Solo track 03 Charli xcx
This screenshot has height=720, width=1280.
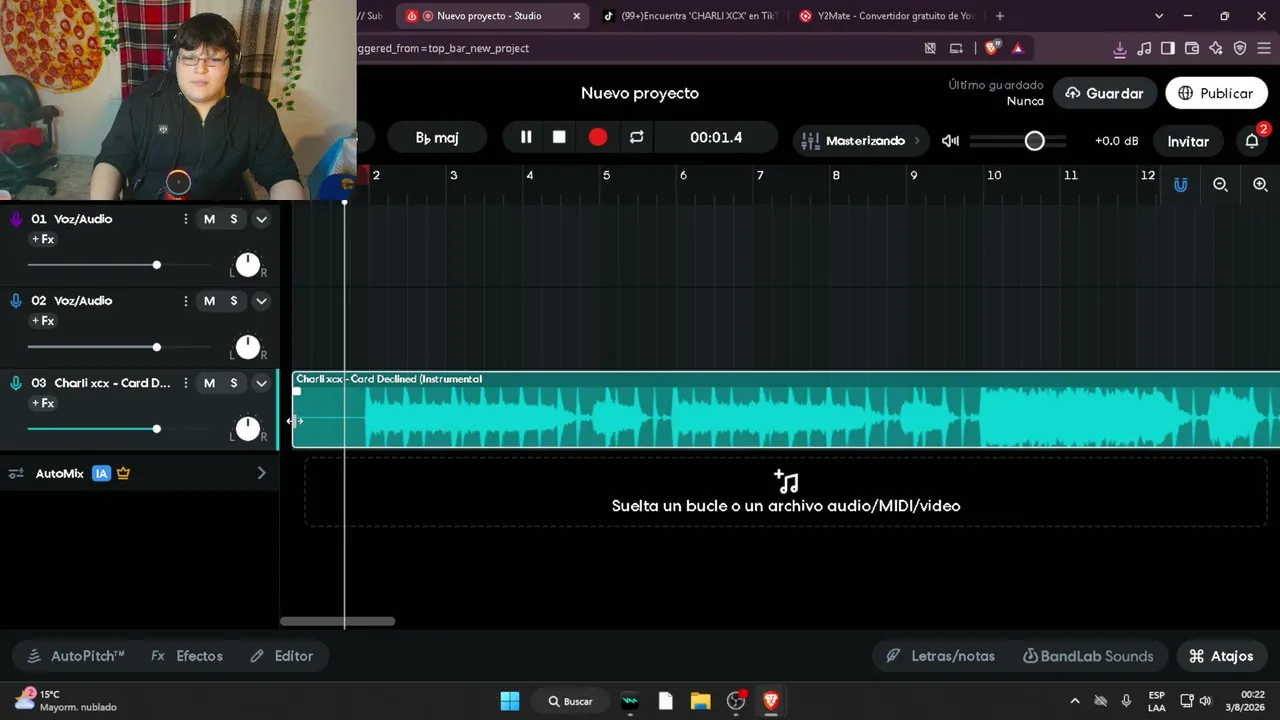coord(234,383)
